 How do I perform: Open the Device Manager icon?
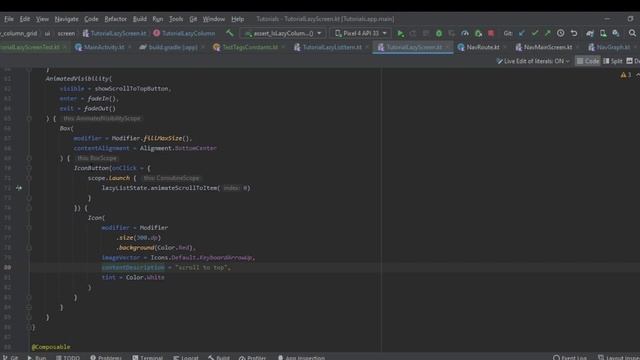coord(603,33)
